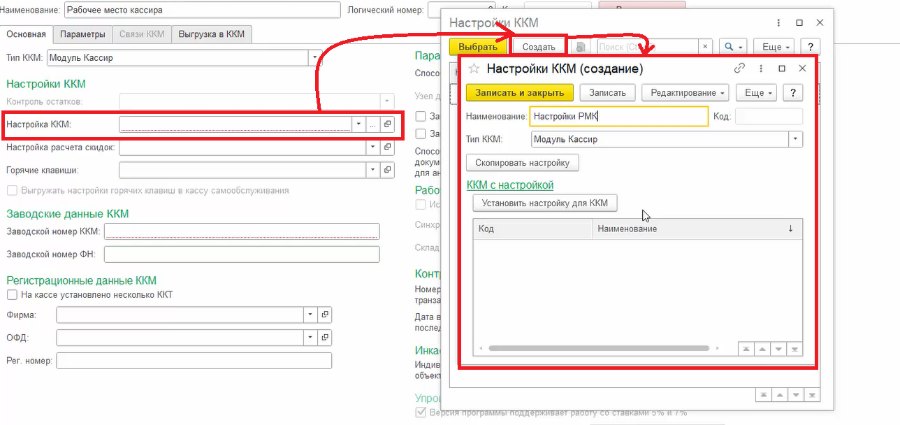Open the Горячие клавиши linked item
Viewport: 900px width, 425px height.
coord(387,170)
